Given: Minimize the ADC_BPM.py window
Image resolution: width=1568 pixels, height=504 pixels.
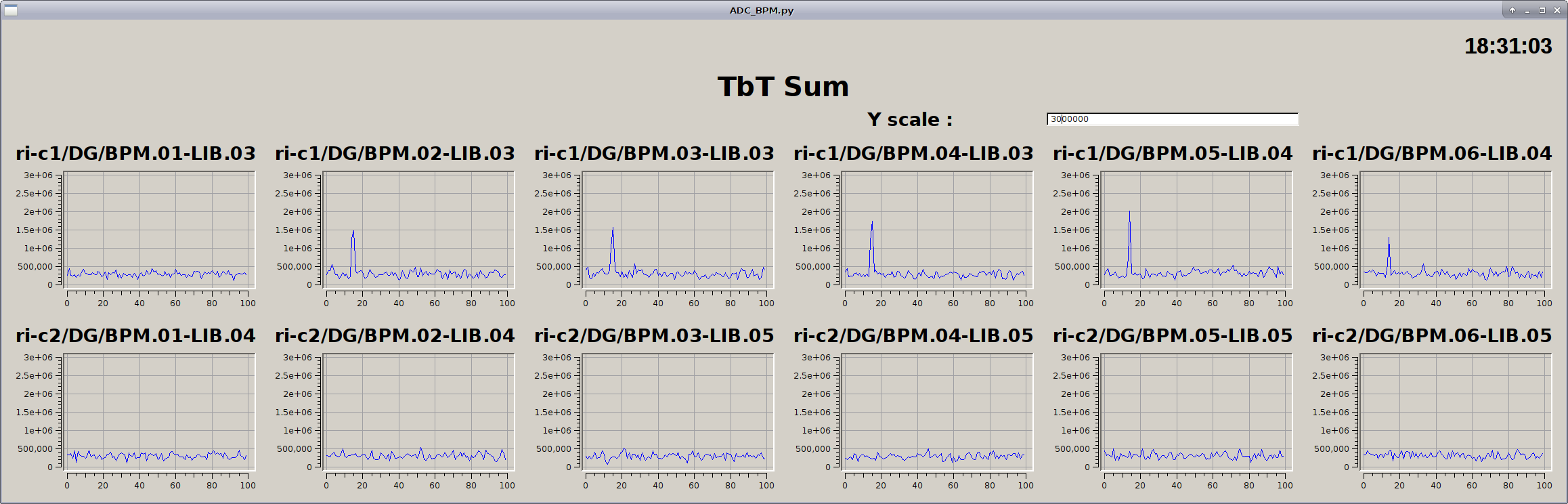Looking at the screenshot, I should (x=1527, y=10).
